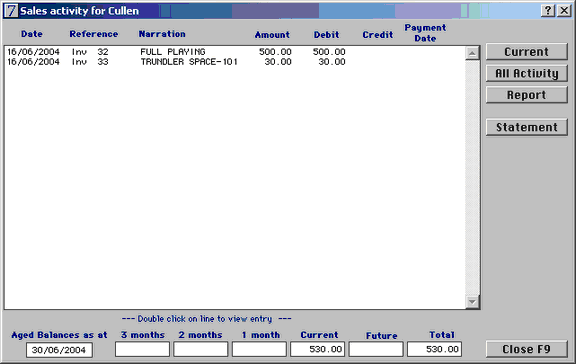Screen dimensions: 576x364
Task: Select the FULL PLAYING narration entry
Action: [x=173, y=52]
